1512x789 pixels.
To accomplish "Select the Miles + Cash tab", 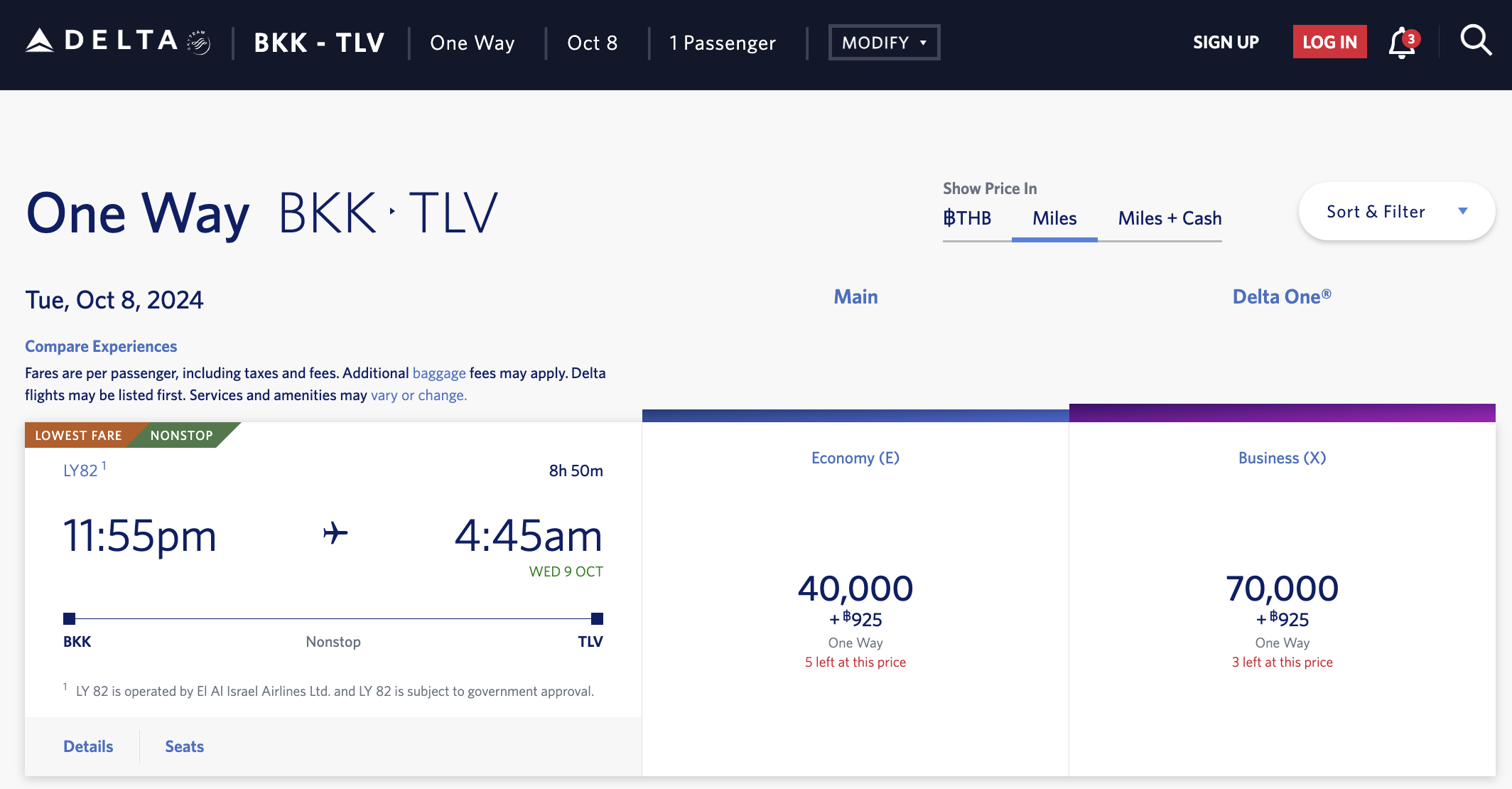I will pos(1170,218).
